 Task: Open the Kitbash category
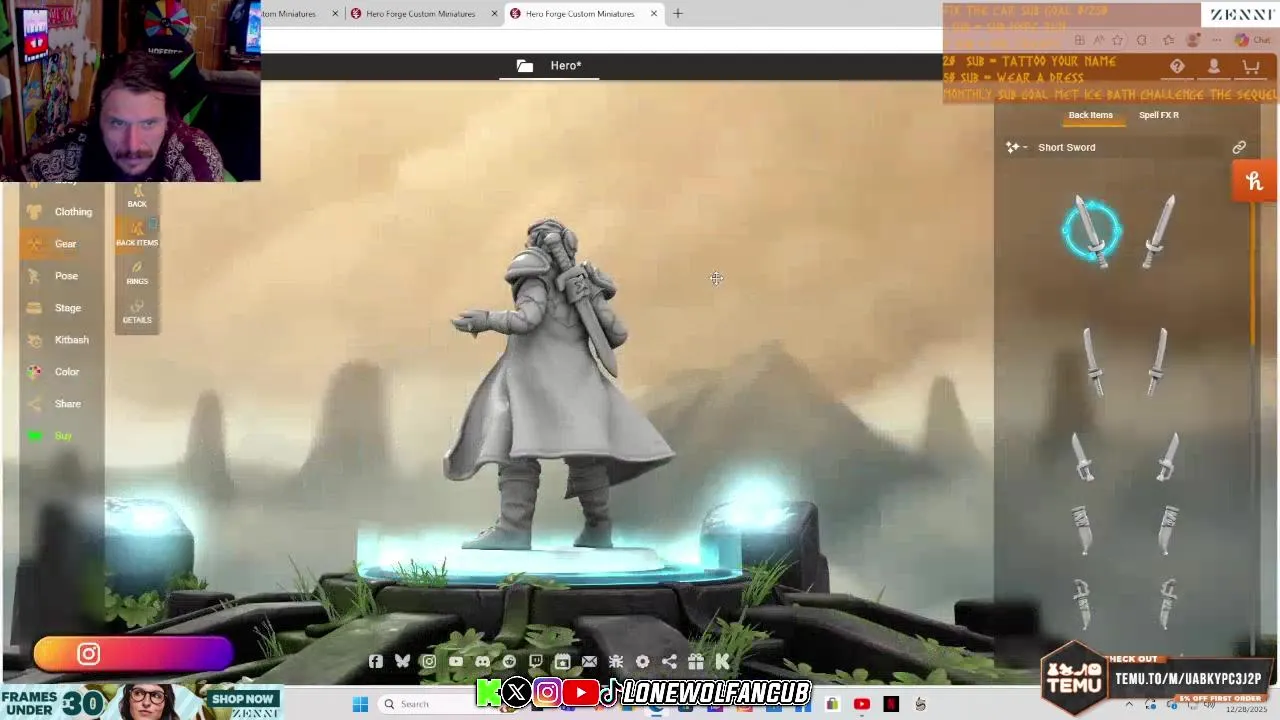tap(60, 340)
